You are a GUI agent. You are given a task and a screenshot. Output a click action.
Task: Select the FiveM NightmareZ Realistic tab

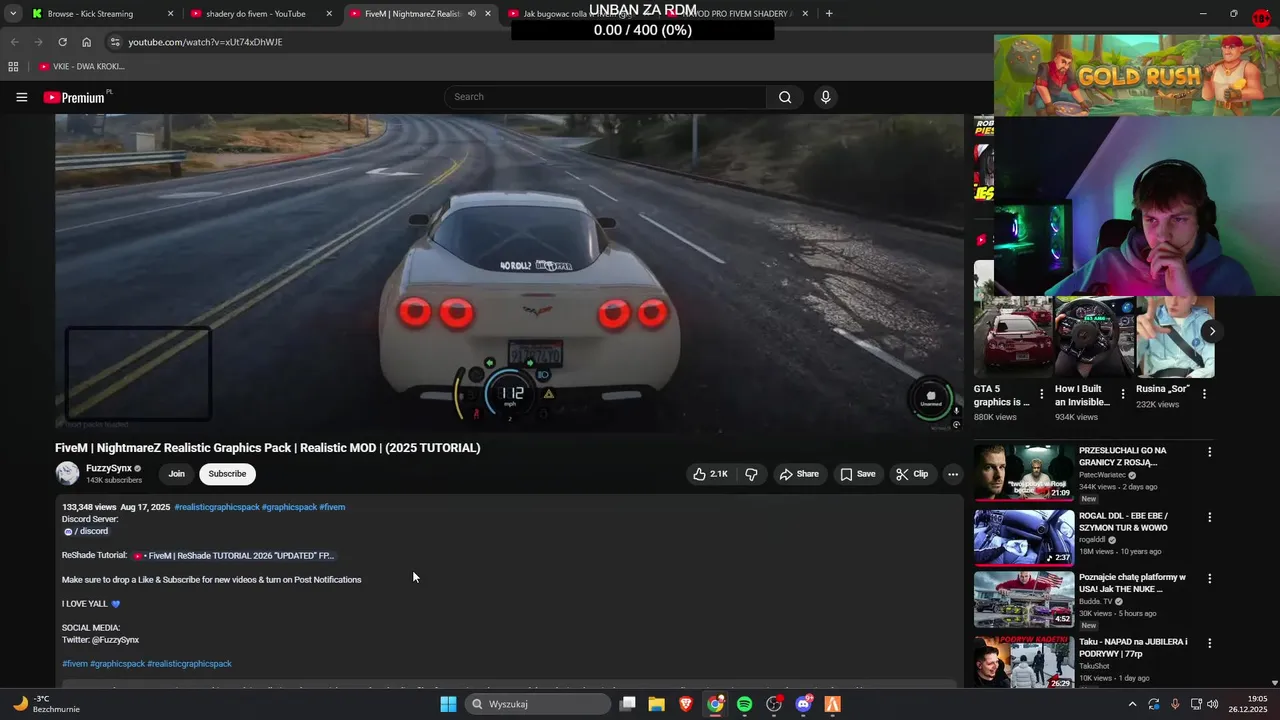[x=412, y=14]
